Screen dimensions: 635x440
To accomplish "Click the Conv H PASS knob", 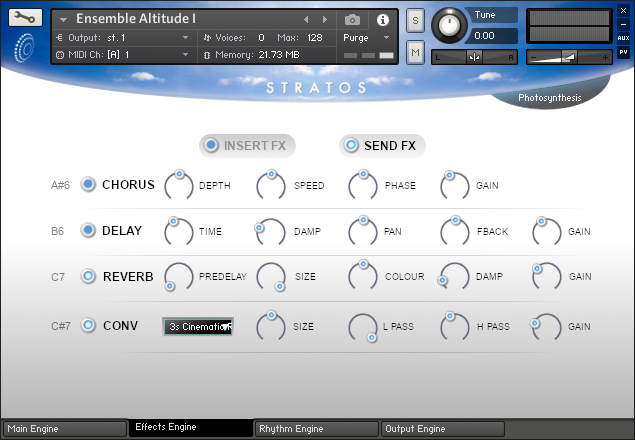I will pyautogui.click(x=455, y=326).
